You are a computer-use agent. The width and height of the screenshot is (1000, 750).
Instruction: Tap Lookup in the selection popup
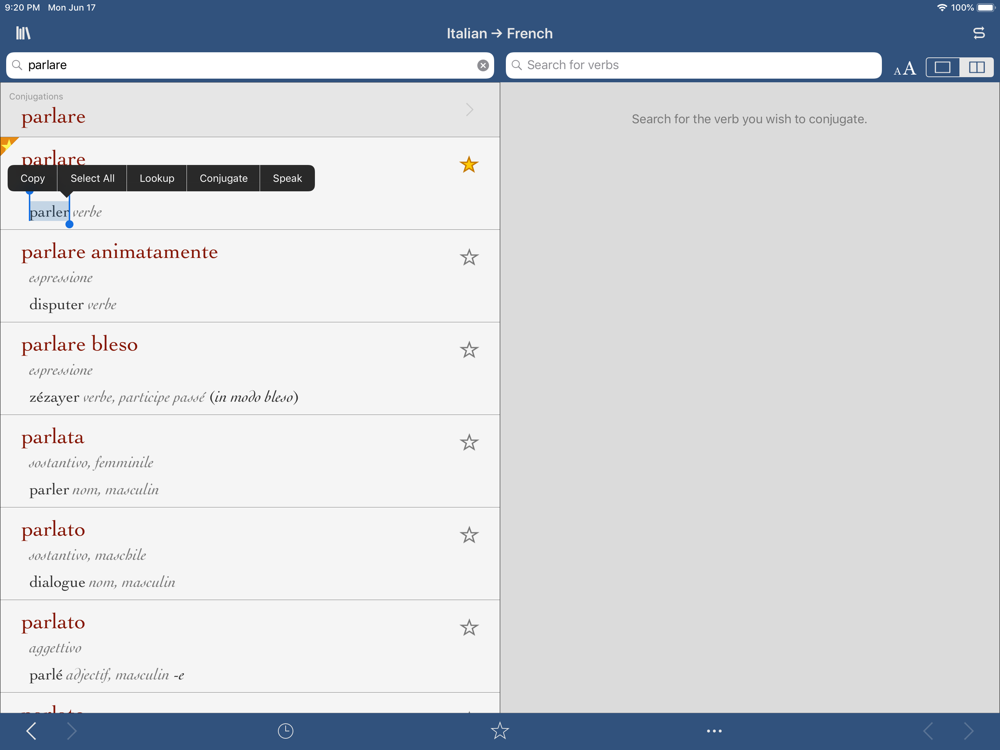tap(157, 179)
